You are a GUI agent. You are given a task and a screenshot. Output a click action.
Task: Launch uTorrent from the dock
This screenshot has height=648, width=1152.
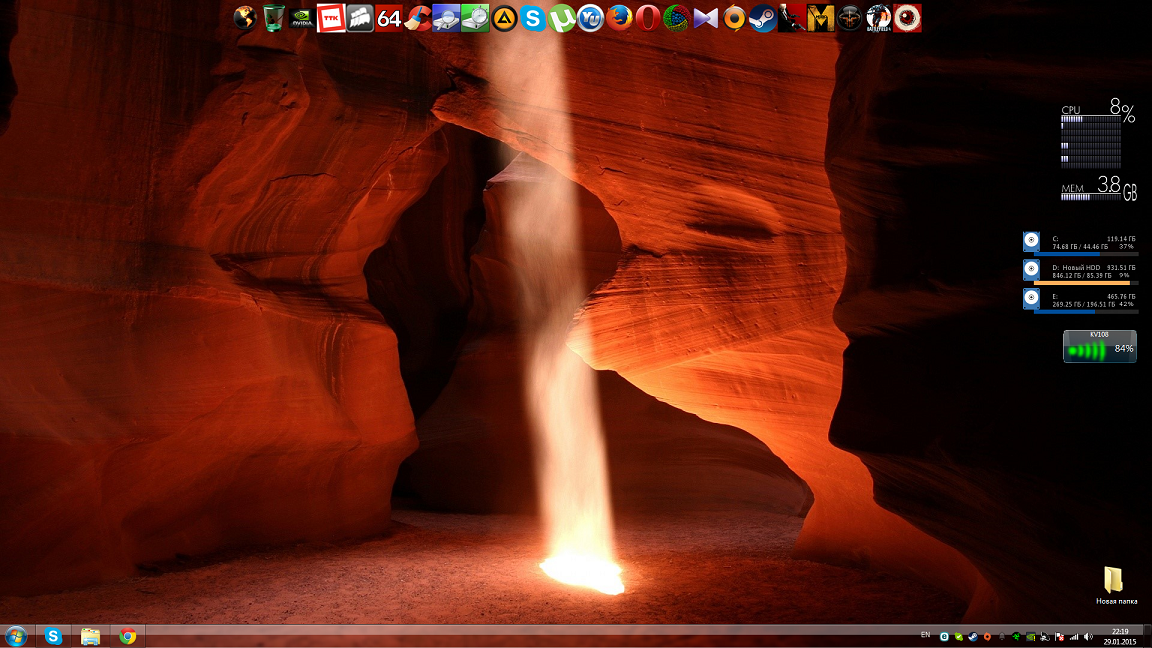[x=563, y=17]
